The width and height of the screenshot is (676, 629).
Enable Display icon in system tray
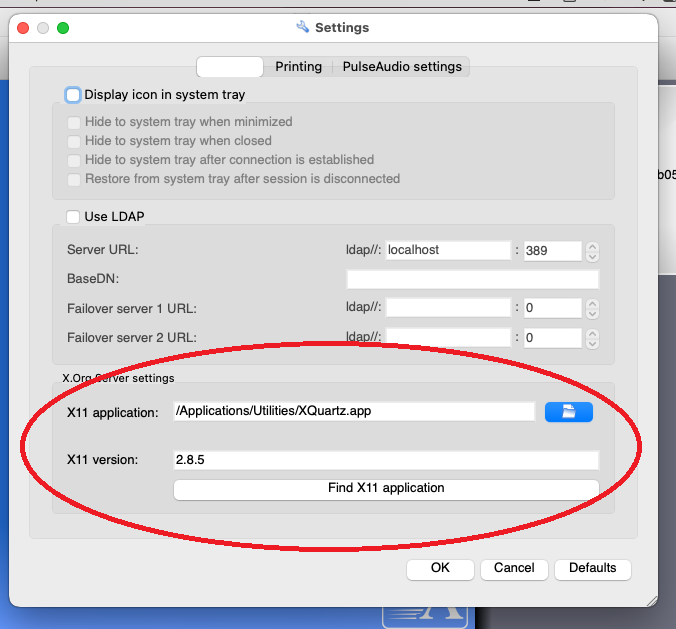tap(73, 95)
